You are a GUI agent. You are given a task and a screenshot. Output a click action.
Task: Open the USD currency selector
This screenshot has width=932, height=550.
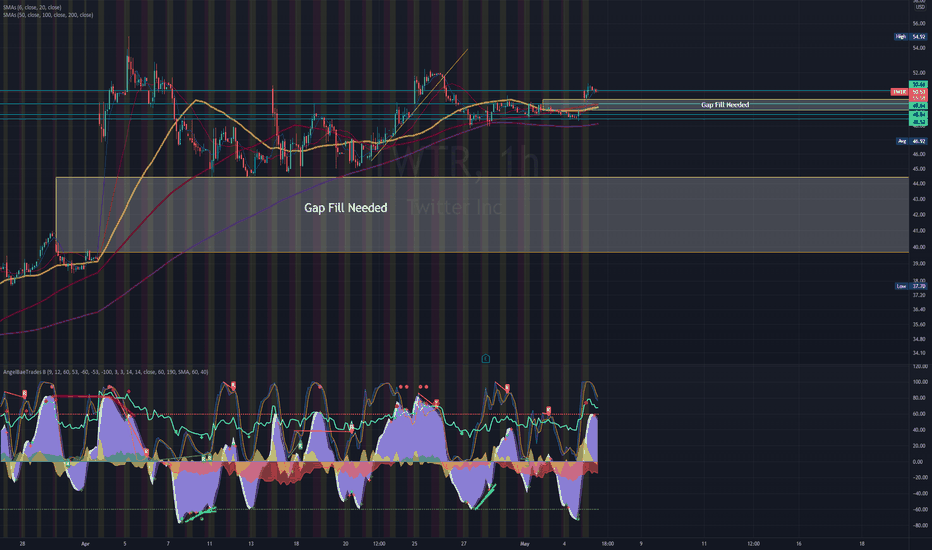920,7
